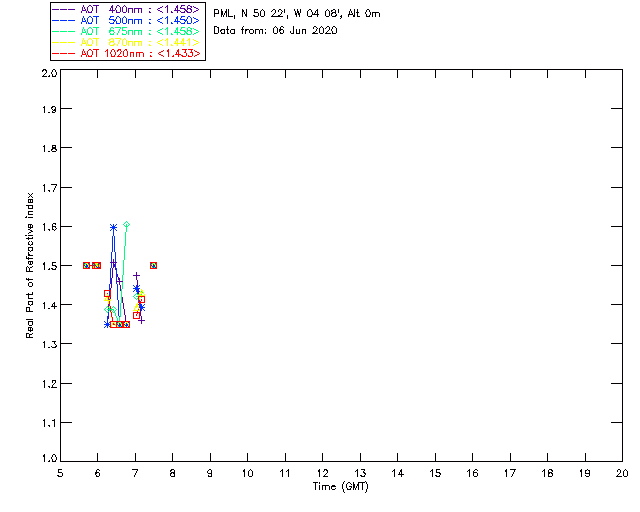Image resolution: width=640 pixels, height=512 pixels.
Task: Click the Time (GMT) x-axis label
Action: pyautogui.click(x=341, y=486)
